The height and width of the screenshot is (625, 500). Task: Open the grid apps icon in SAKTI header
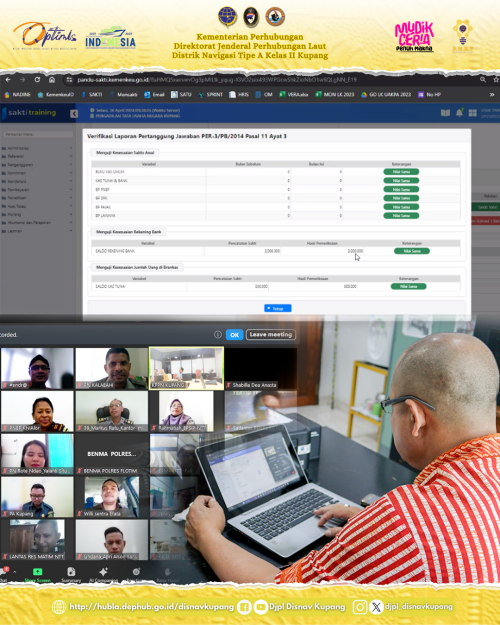pyautogui.click(x=472, y=113)
